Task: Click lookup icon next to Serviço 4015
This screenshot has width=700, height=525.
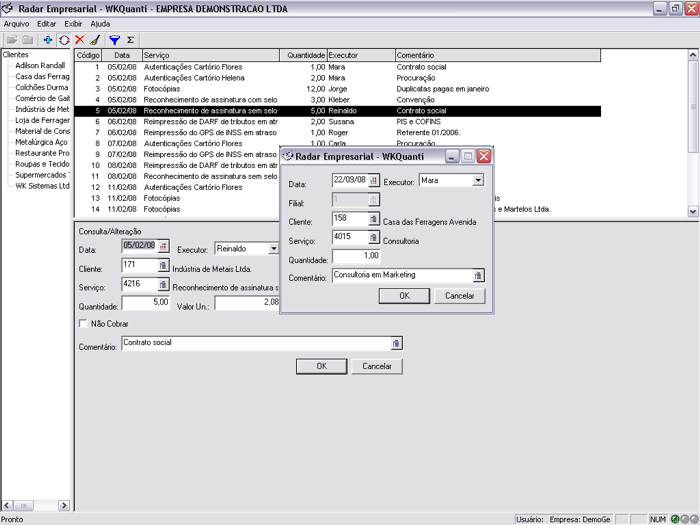Action: [374, 238]
